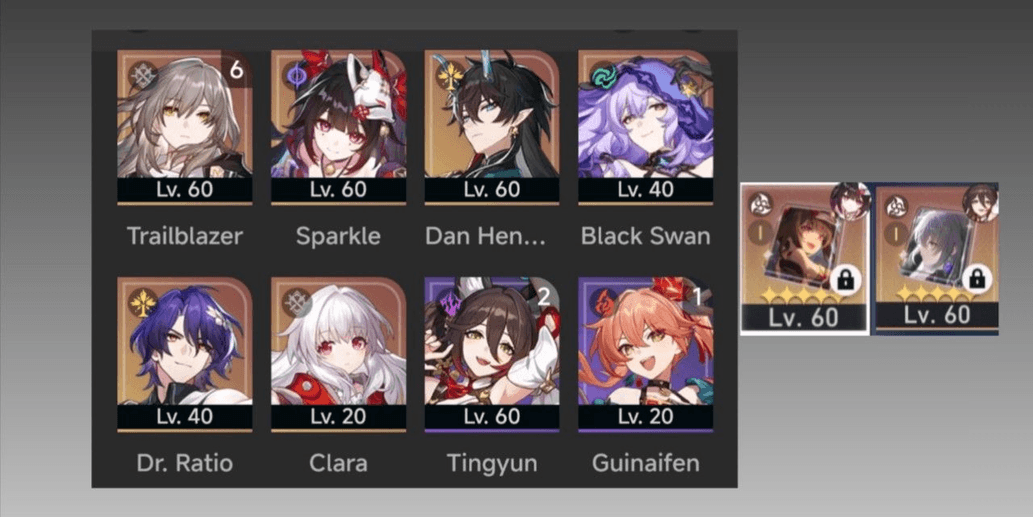
Task: Click Guinaifen's Fire element icon
Action: click(x=604, y=304)
